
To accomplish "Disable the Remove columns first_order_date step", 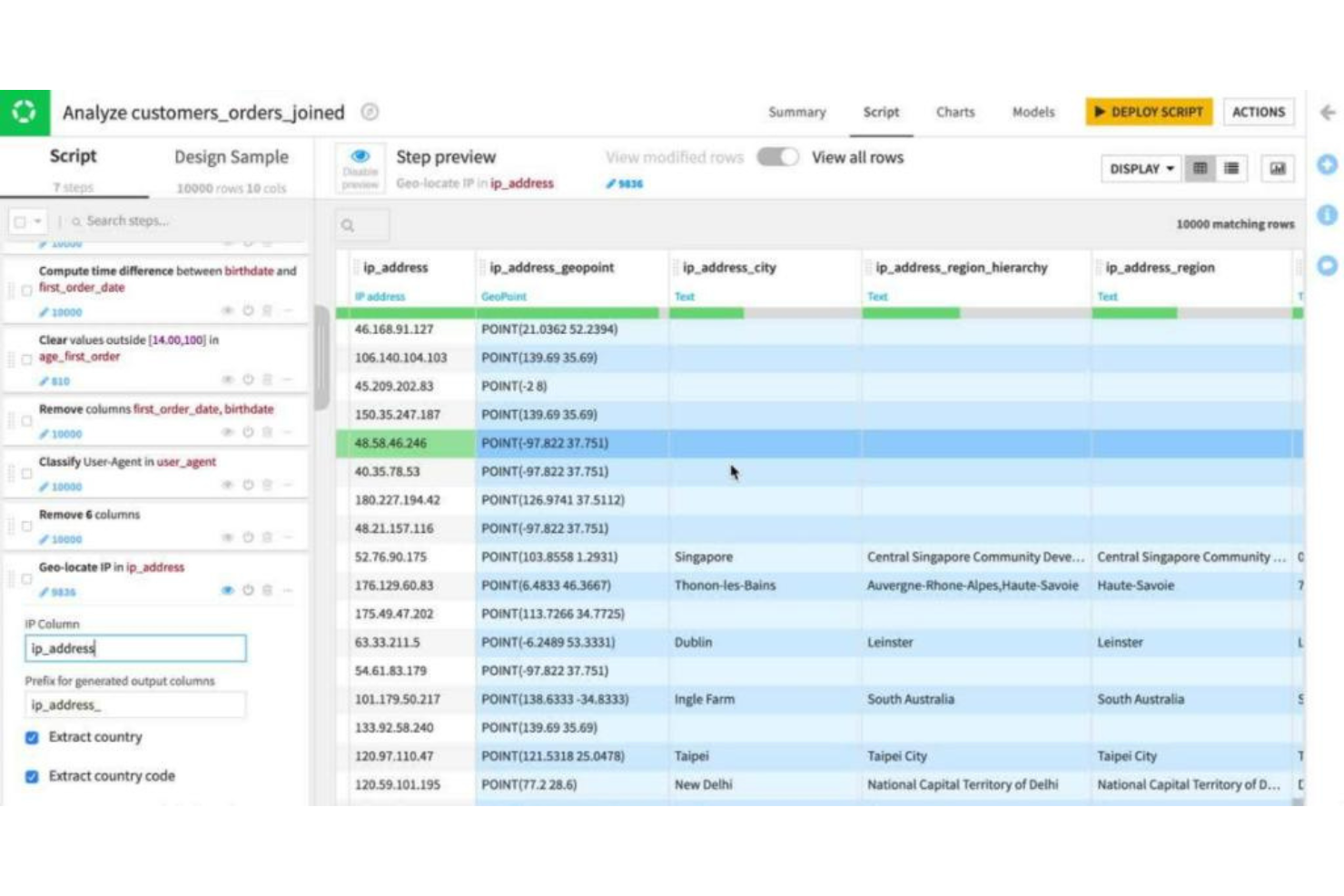I will (x=248, y=432).
